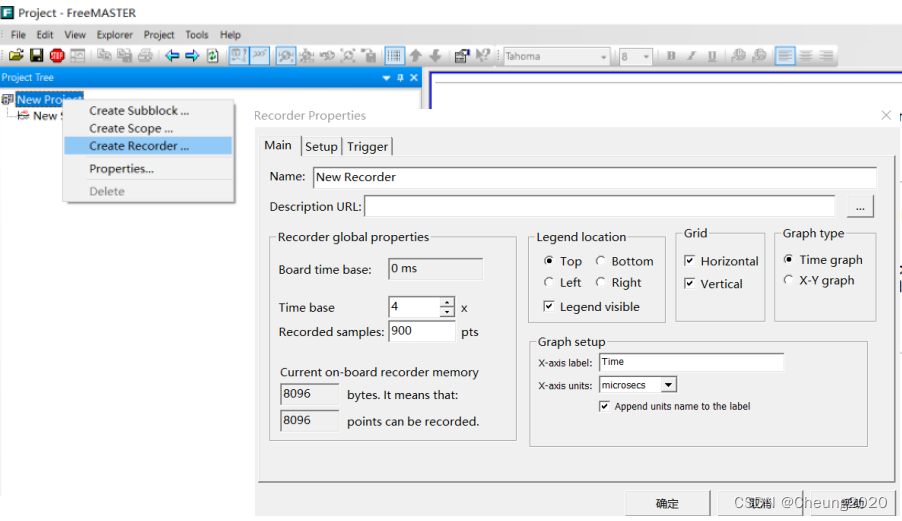Open the Tools menu
This screenshot has height=521, width=902.
pos(197,35)
